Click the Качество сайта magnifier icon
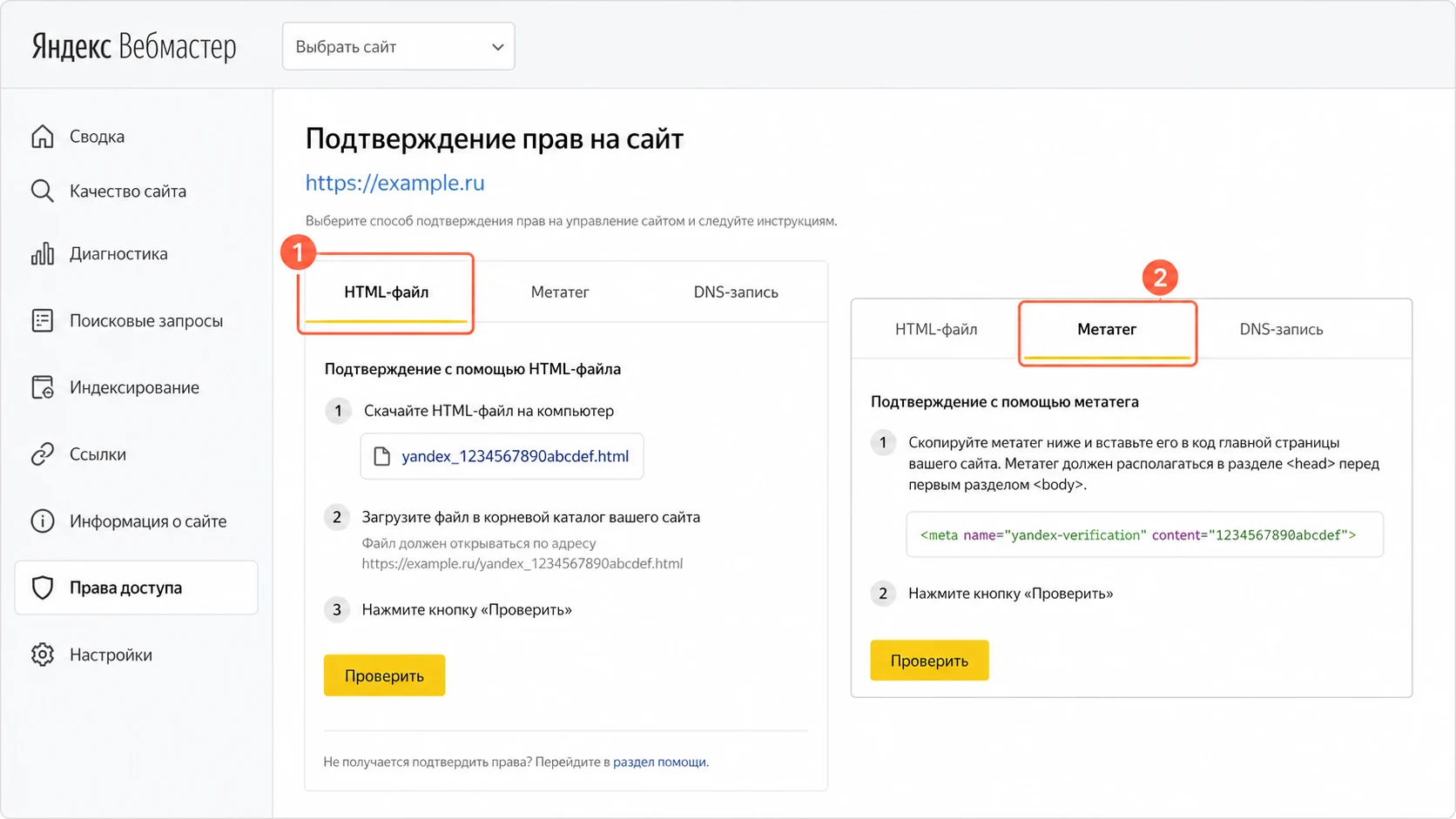This screenshot has width=1456, height=819. 43,191
